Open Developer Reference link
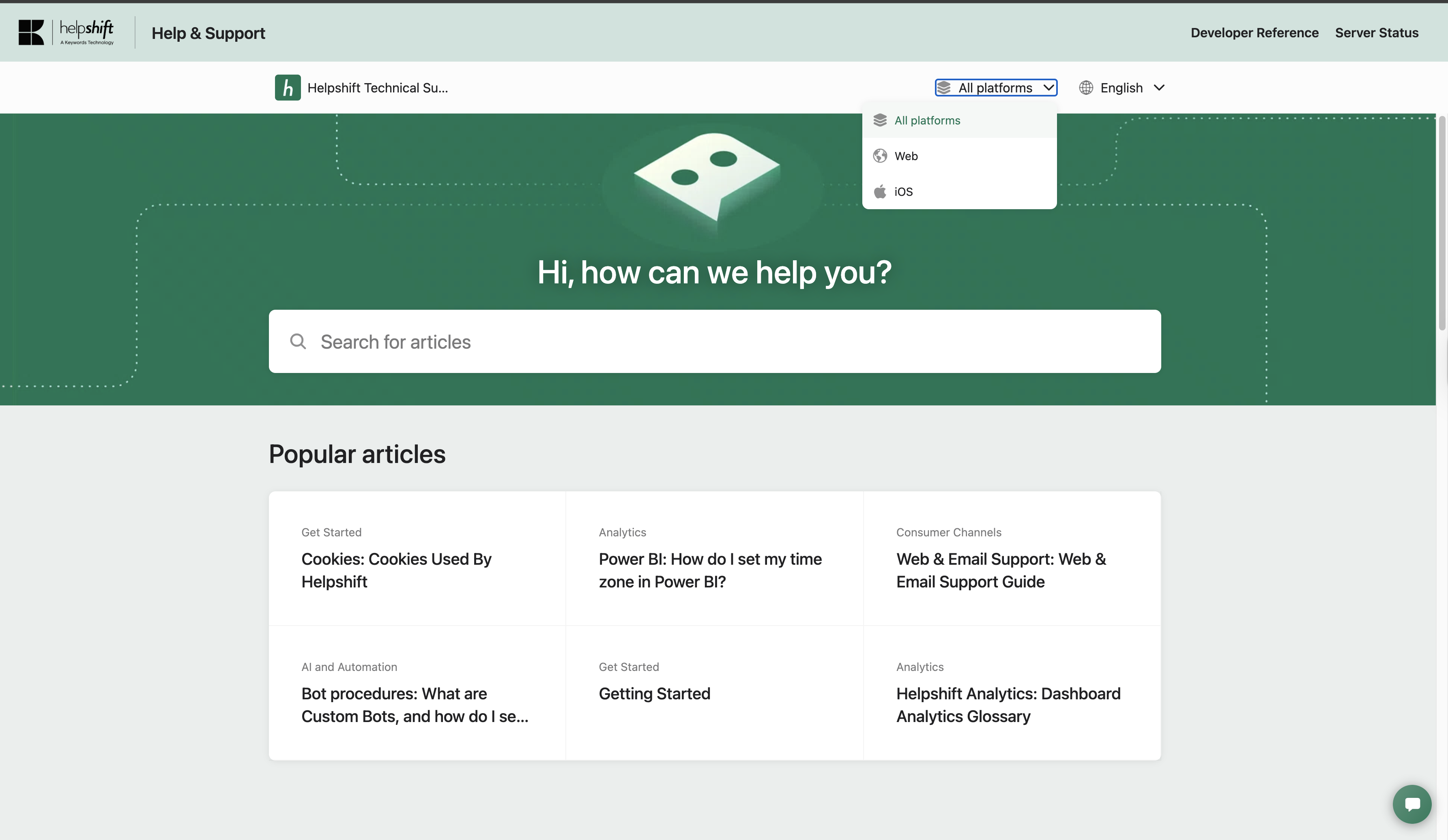This screenshot has width=1448, height=840. (1255, 33)
